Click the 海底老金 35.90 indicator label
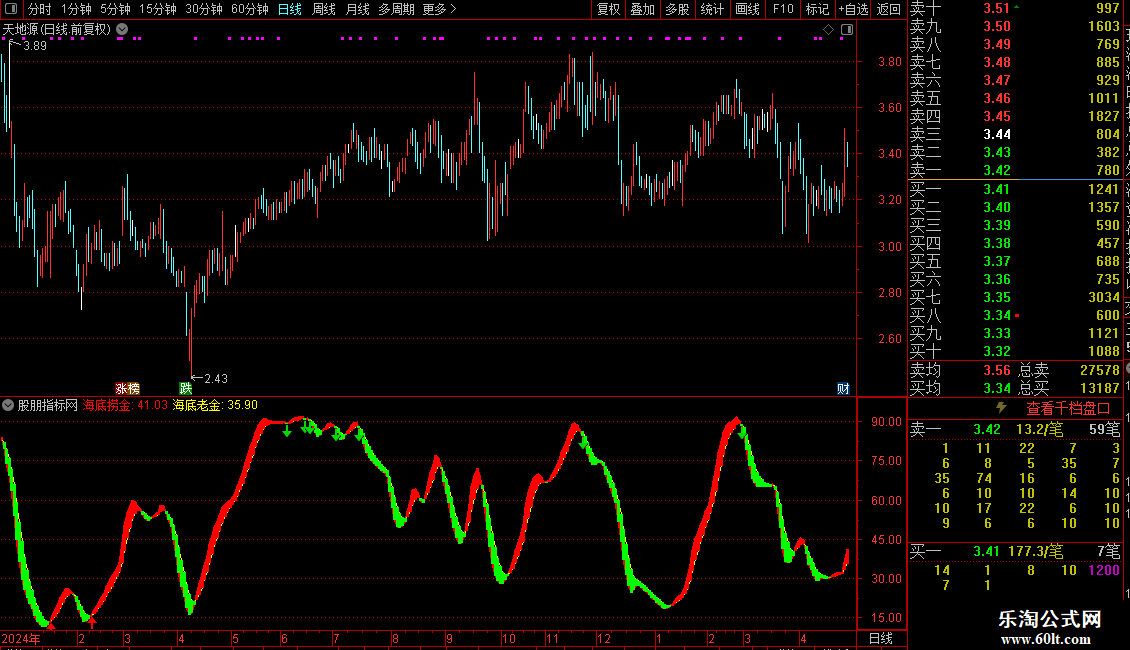This screenshot has width=1130, height=650. [x=215, y=405]
